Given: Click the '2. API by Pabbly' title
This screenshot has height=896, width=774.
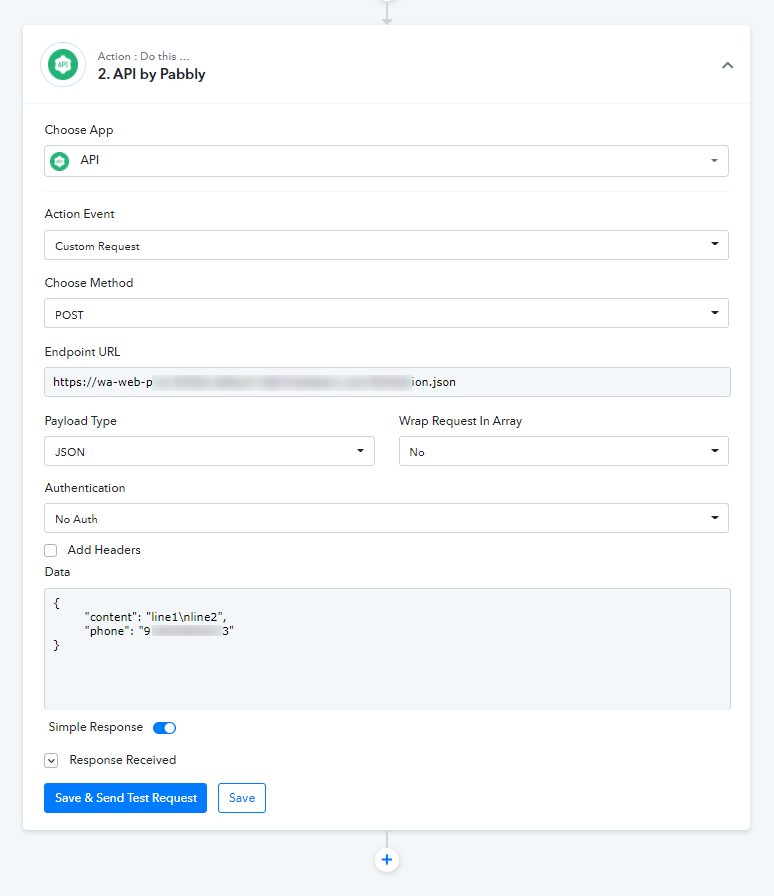Looking at the screenshot, I should click(x=151, y=74).
